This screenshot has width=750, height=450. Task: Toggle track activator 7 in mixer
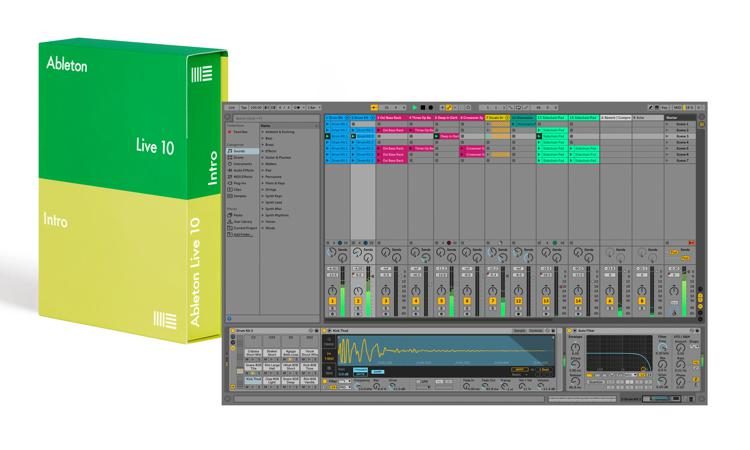tap(492, 301)
